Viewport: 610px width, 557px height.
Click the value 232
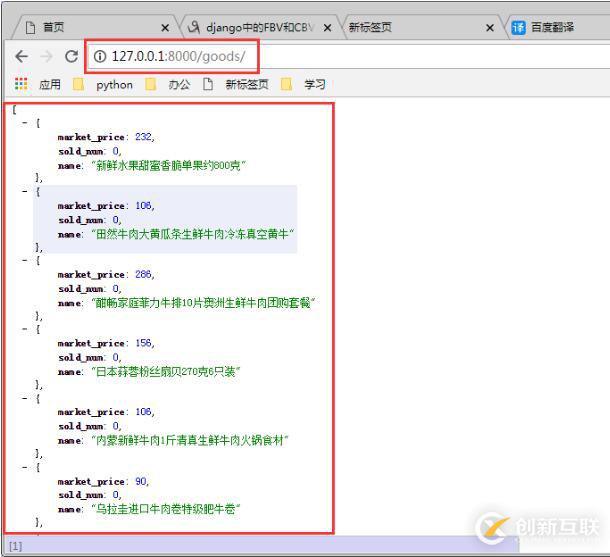pyautogui.click(x=143, y=137)
